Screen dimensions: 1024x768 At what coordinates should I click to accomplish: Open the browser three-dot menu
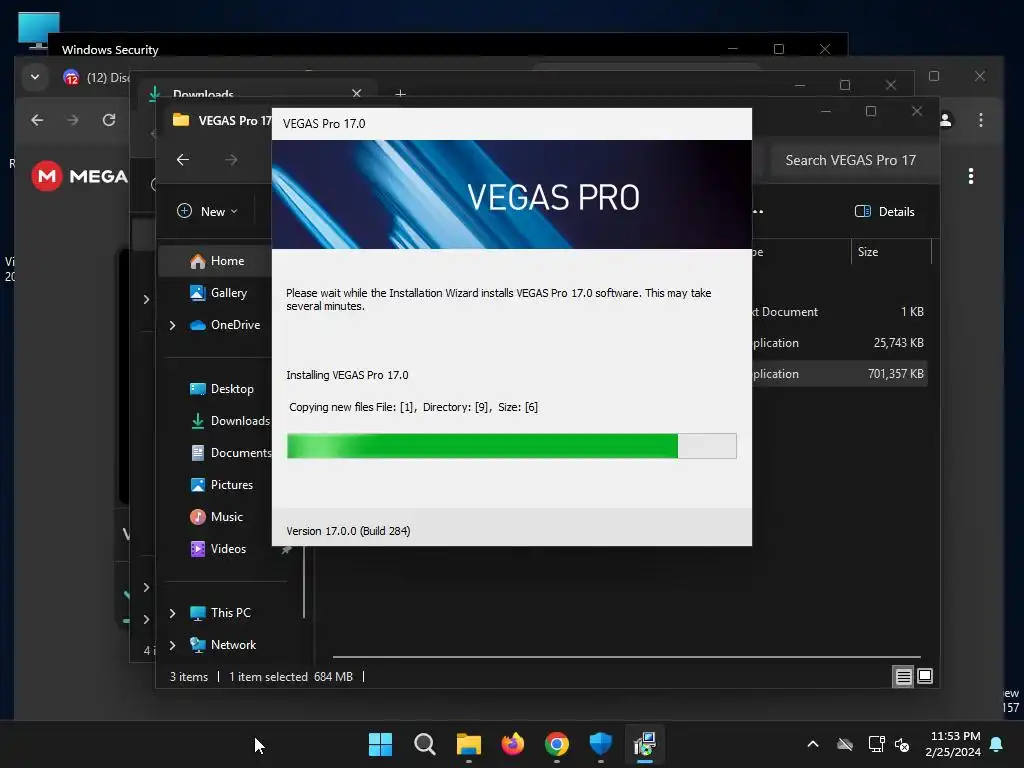click(980, 120)
